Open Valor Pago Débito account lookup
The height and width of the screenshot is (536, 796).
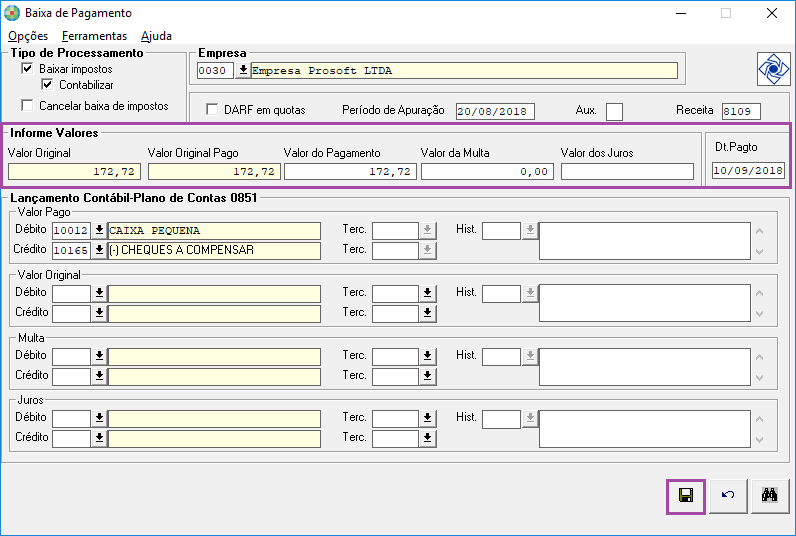click(x=100, y=230)
